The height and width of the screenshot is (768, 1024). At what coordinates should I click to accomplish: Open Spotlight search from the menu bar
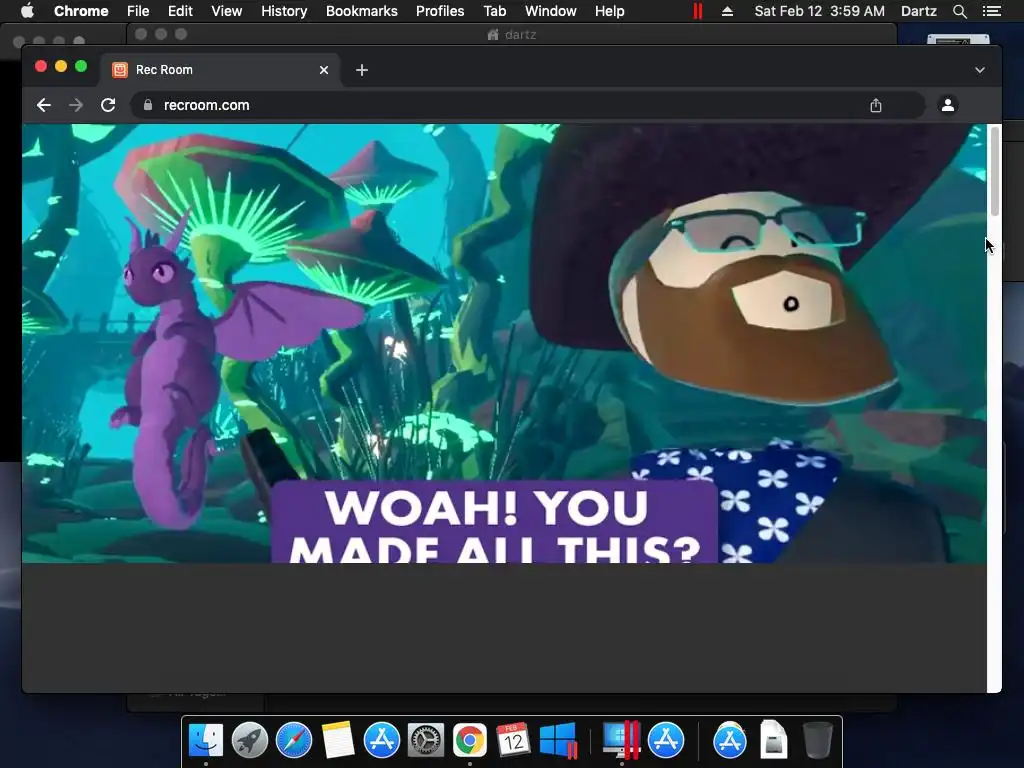(x=959, y=11)
